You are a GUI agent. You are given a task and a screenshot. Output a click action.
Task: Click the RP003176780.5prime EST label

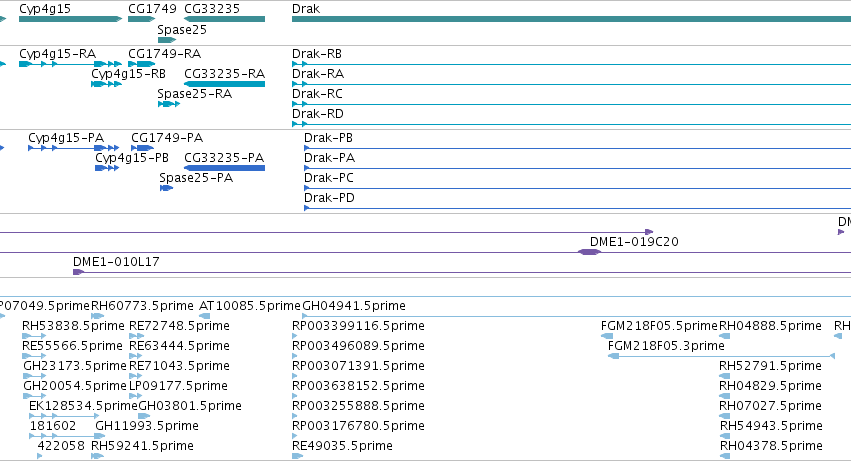pyautogui.click(x=358, y=427)
